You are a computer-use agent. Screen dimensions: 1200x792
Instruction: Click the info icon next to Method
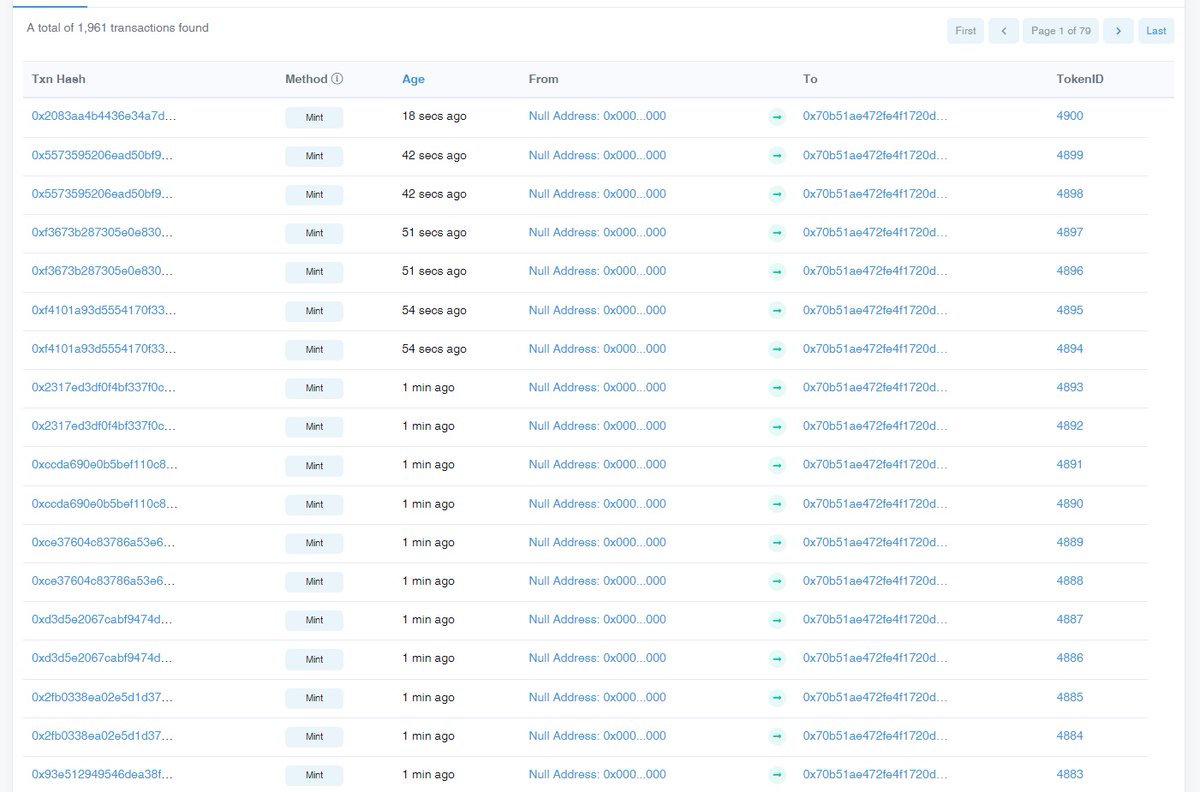click(337, 79)
